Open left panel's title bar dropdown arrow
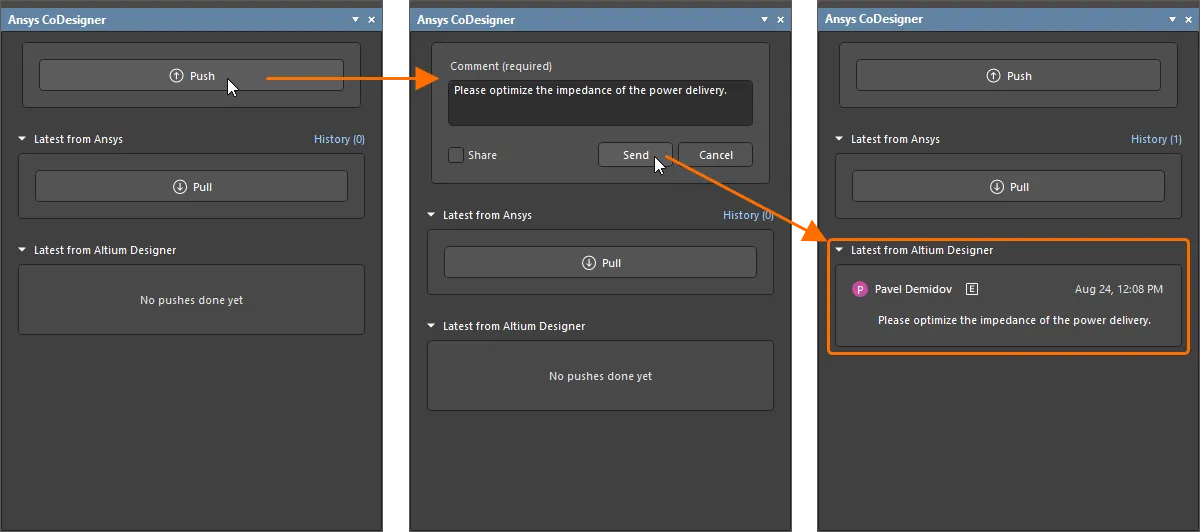This screenshot has height=532, width=1200. [356, 19]
